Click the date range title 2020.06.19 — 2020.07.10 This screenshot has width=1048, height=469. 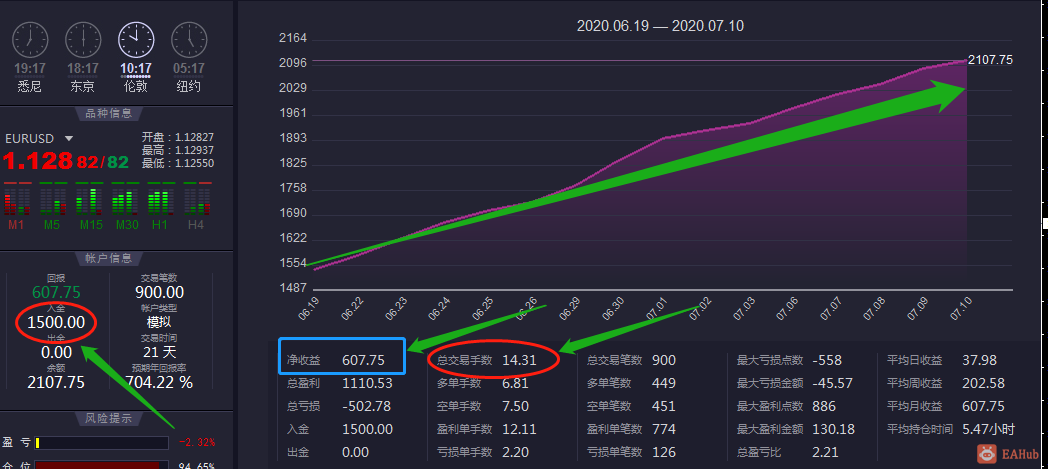point(660,26)
